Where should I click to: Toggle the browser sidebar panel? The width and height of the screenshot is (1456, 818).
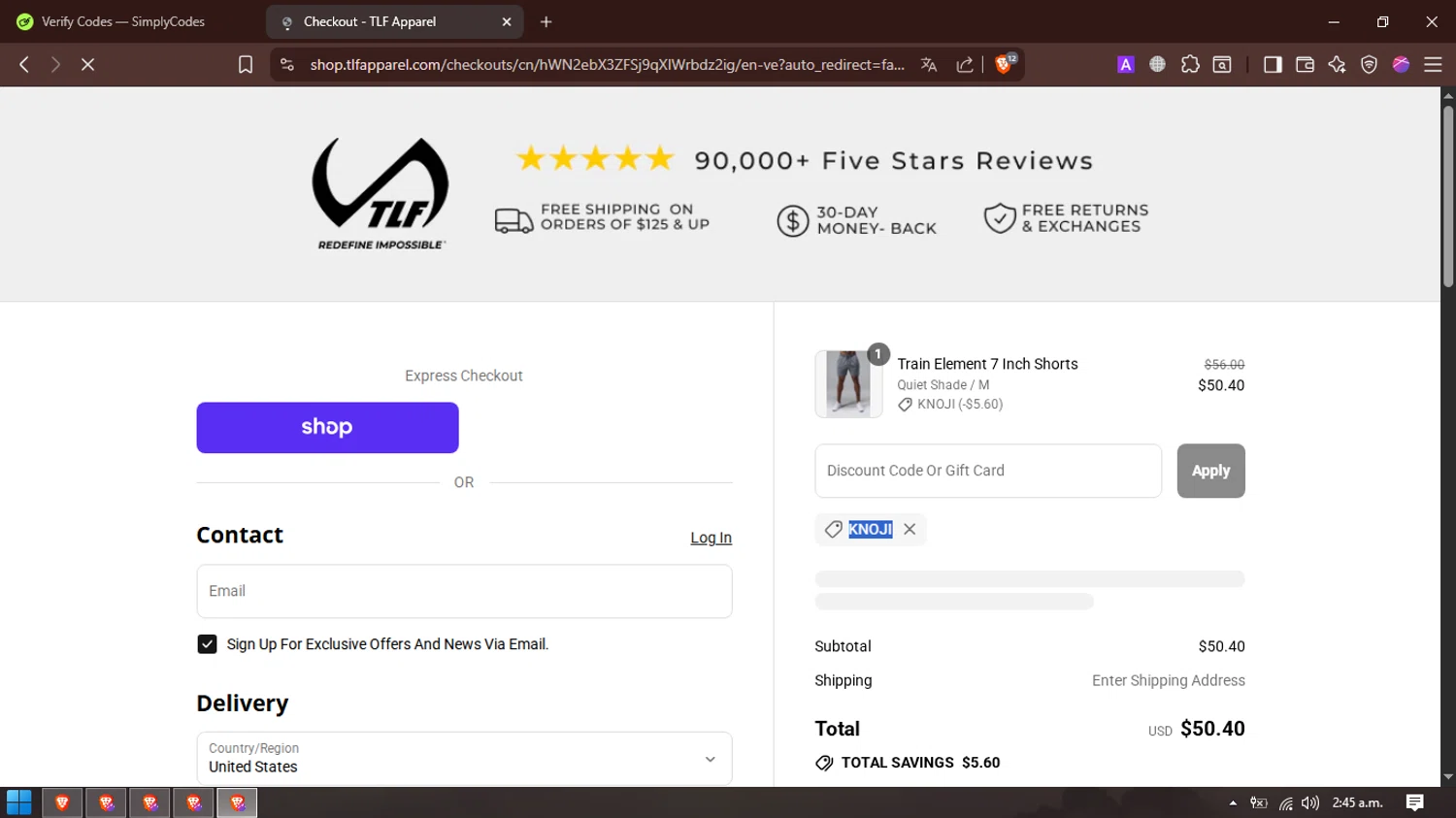tap(1273, 64)
